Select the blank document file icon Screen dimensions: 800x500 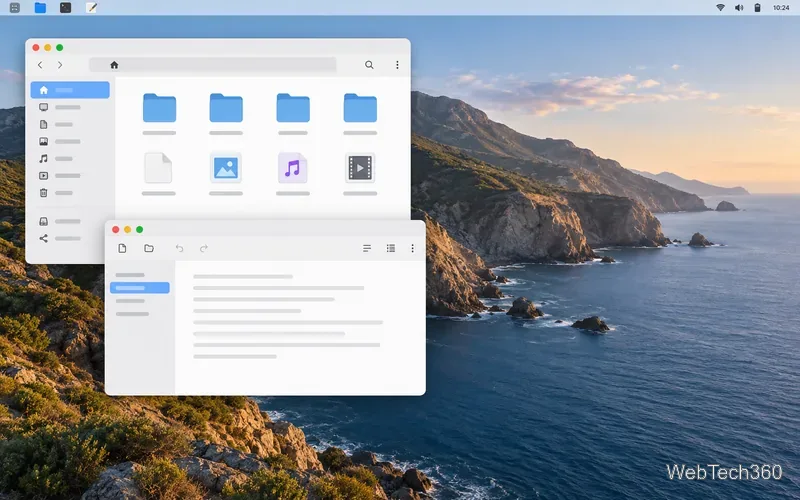pos(158,168)
